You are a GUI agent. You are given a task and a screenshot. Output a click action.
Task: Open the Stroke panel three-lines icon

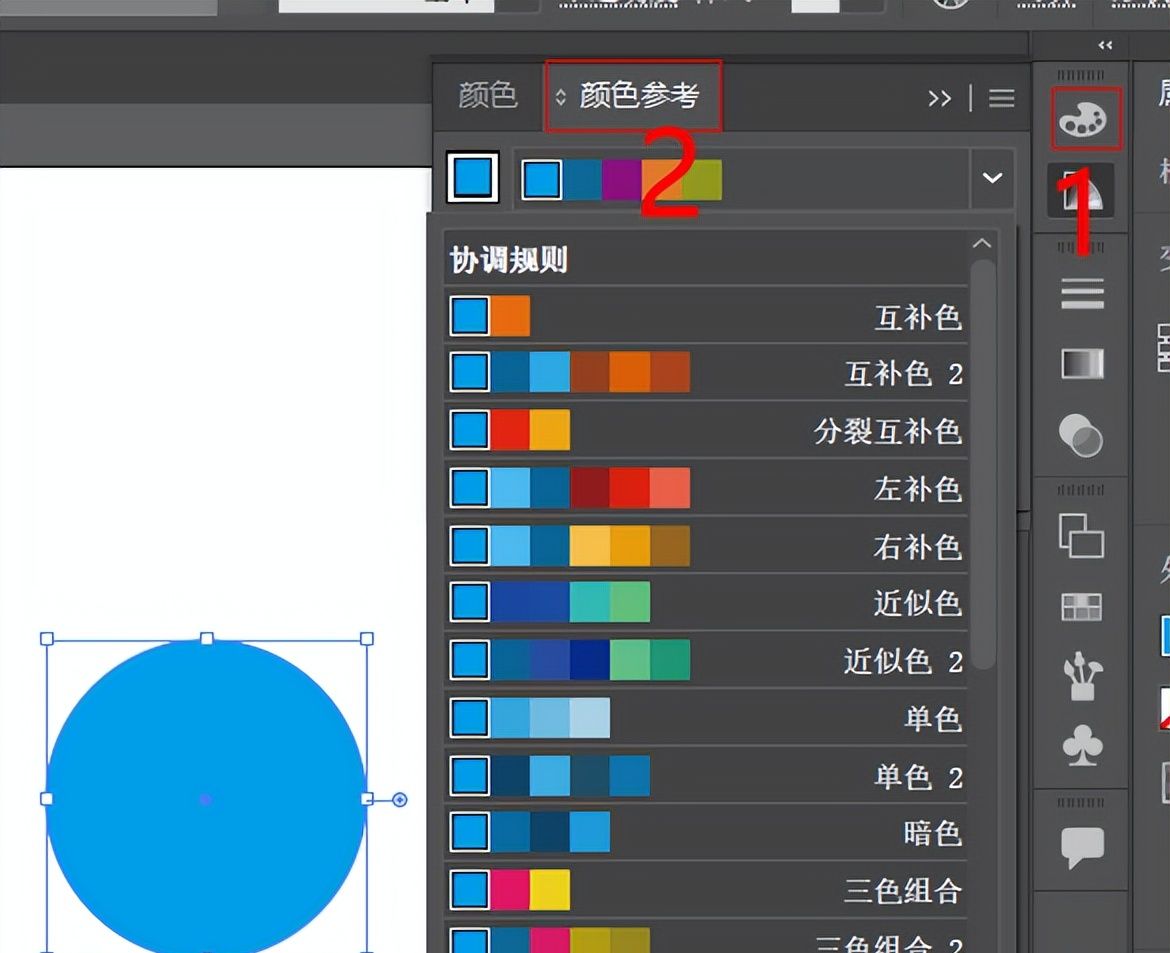(x=1082, y=293)
